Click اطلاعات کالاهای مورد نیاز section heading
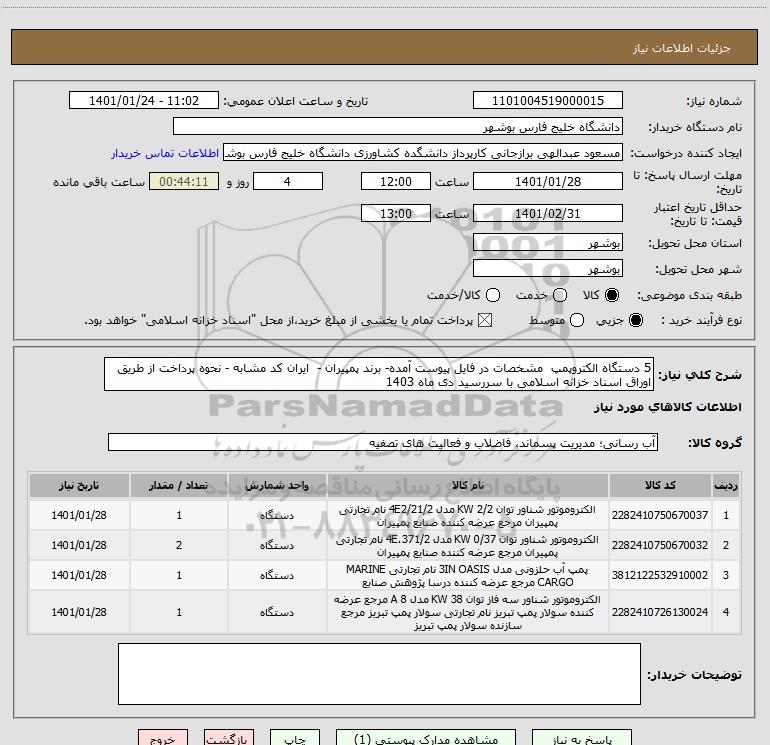This screenshot has height=745, width=770. click(x=668, y=407)
